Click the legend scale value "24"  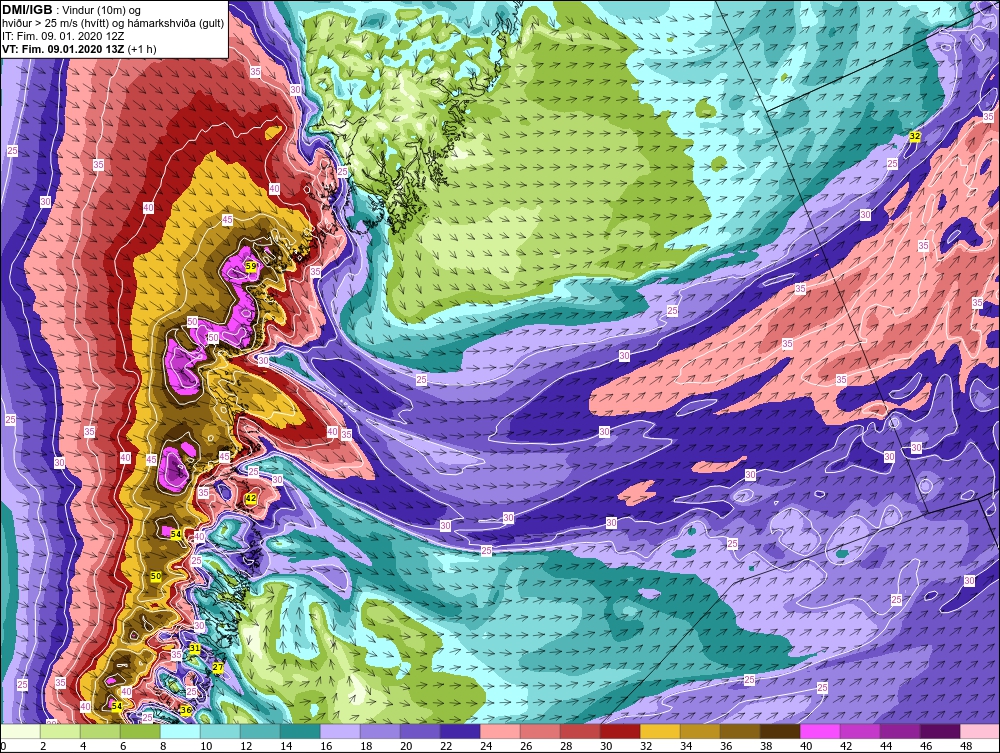click(485, 746)
